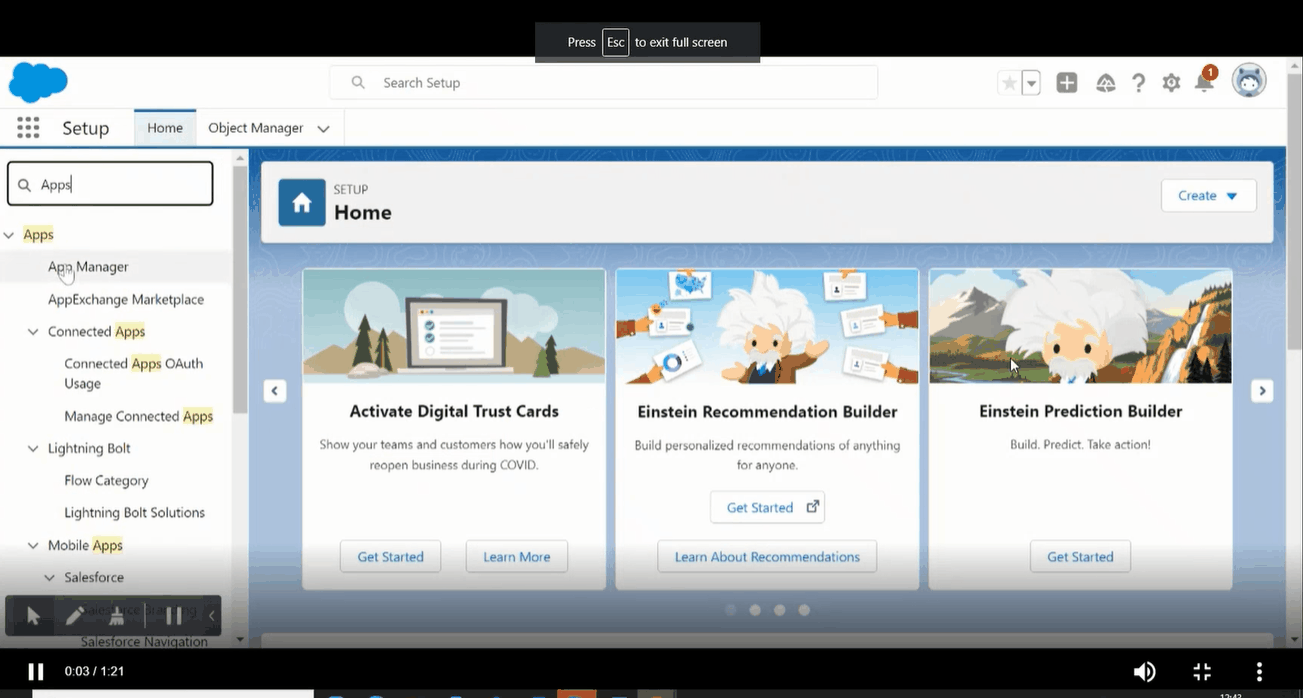The image size is (1303, 698).
Task: Collapse the Mobile Apps node
Action: click(33, 546)
